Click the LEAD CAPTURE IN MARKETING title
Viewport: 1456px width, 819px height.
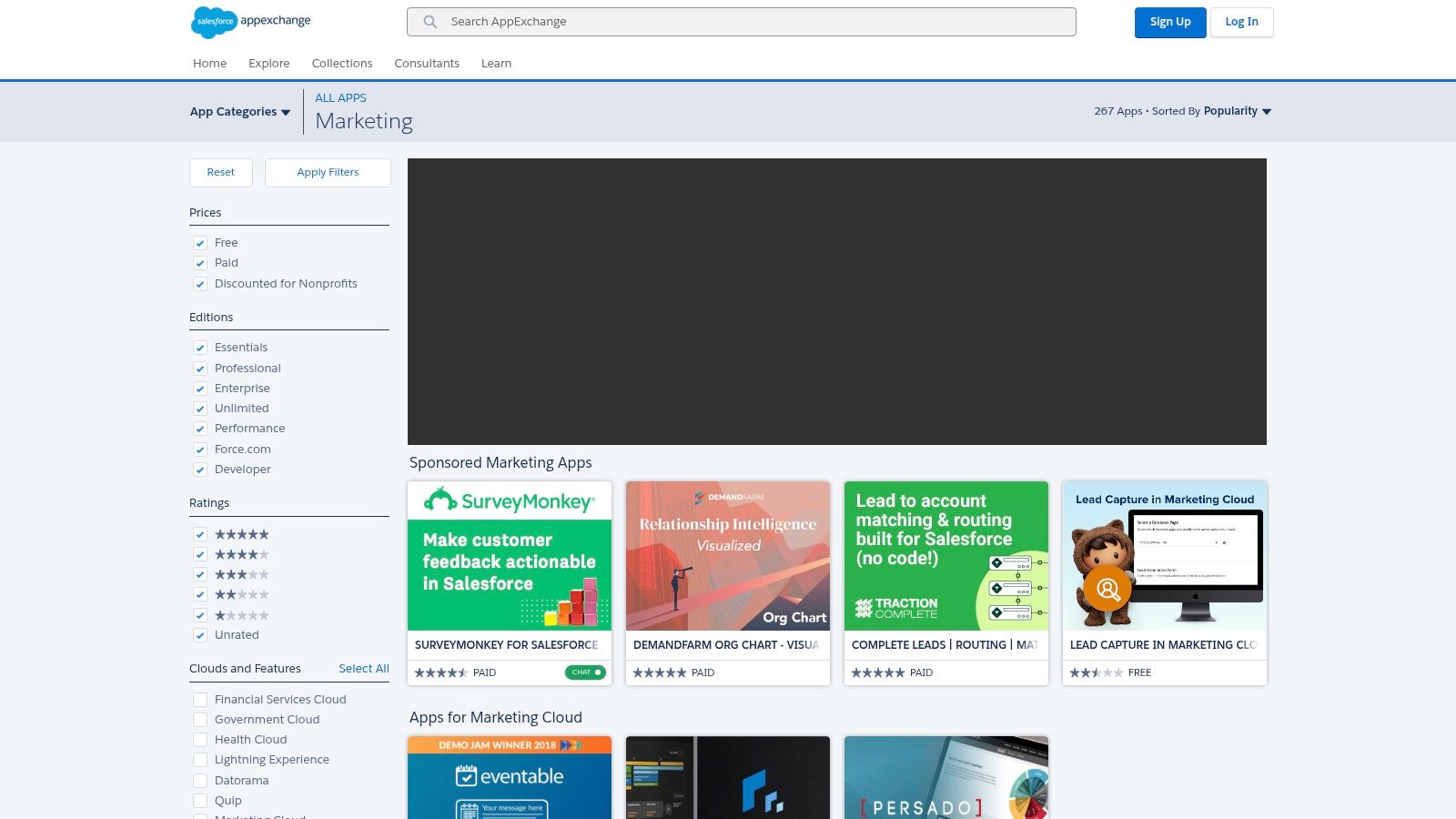pyautogui.click(x=1163, y=645)
